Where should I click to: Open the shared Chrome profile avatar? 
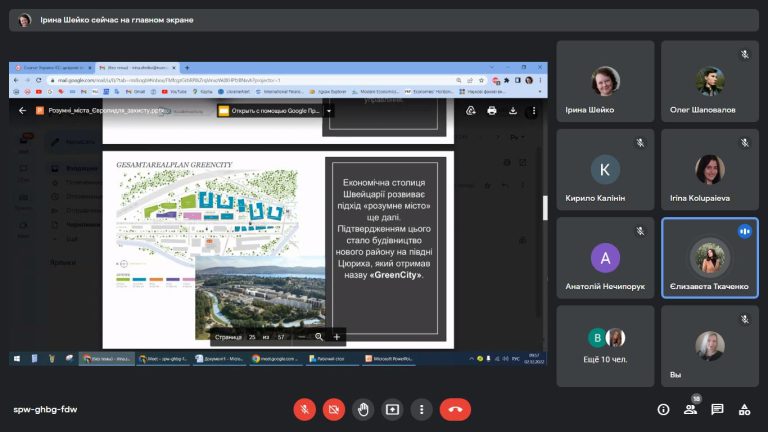[x=529, y=80]
